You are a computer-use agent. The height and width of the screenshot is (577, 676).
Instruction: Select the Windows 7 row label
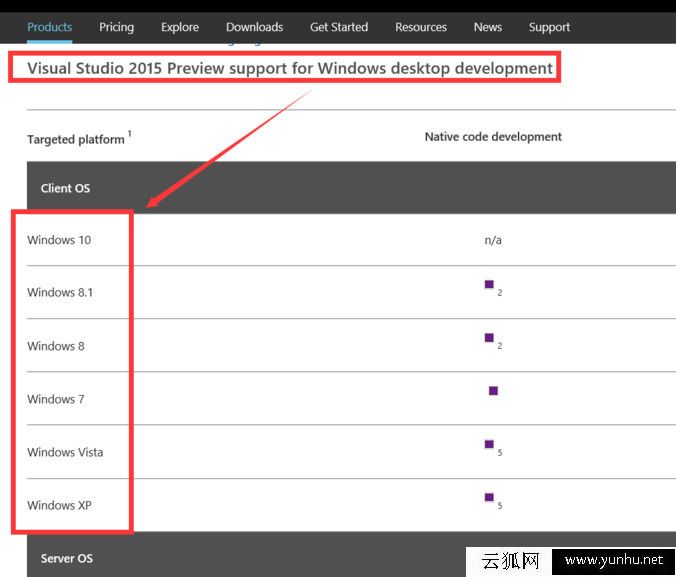tap(56, 399)
